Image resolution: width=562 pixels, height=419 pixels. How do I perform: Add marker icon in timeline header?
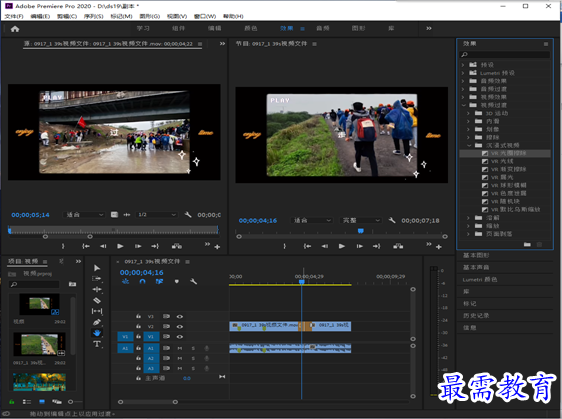click(177, 282)
